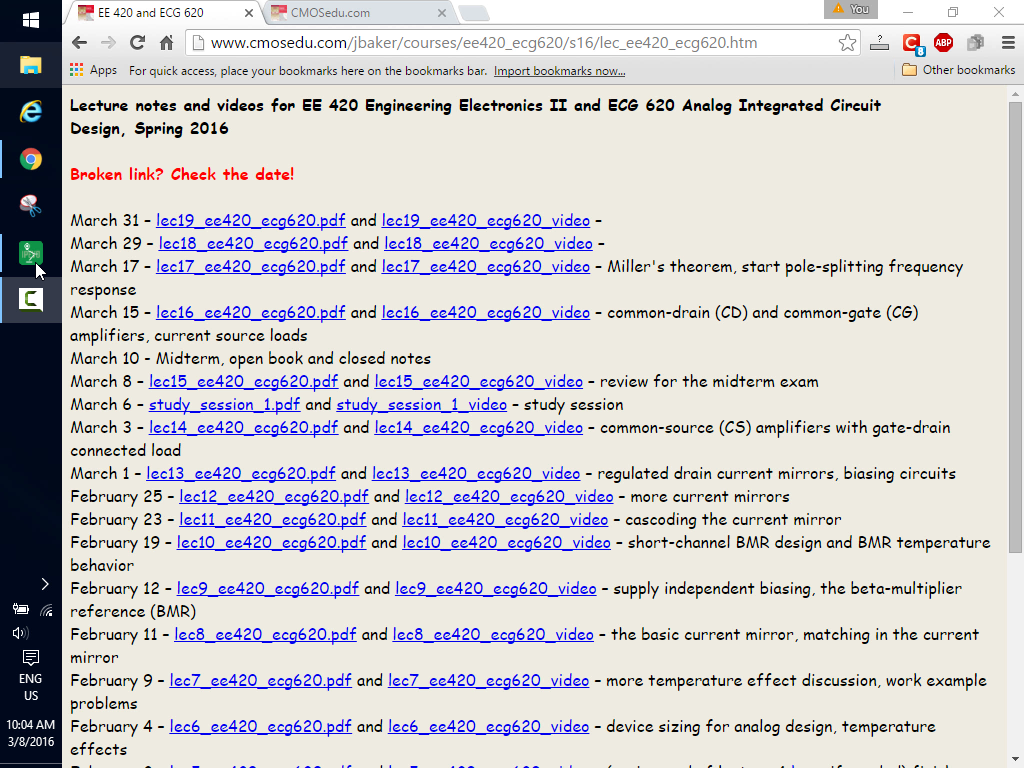This screenshot has width=1024, height=768.
Task: Click 'Broken link? Check the date!' text
Action: coord(182,174)
